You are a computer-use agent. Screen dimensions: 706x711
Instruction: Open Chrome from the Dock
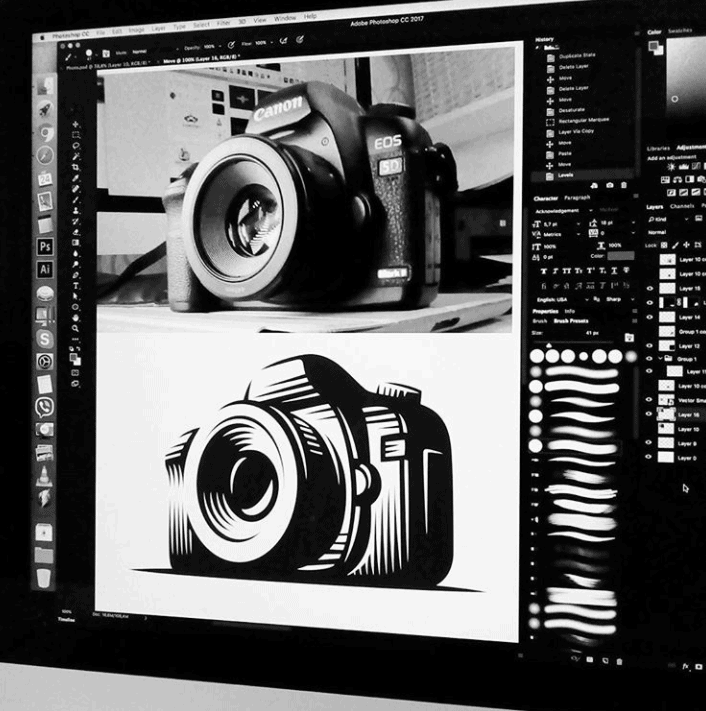click(45, 132)
